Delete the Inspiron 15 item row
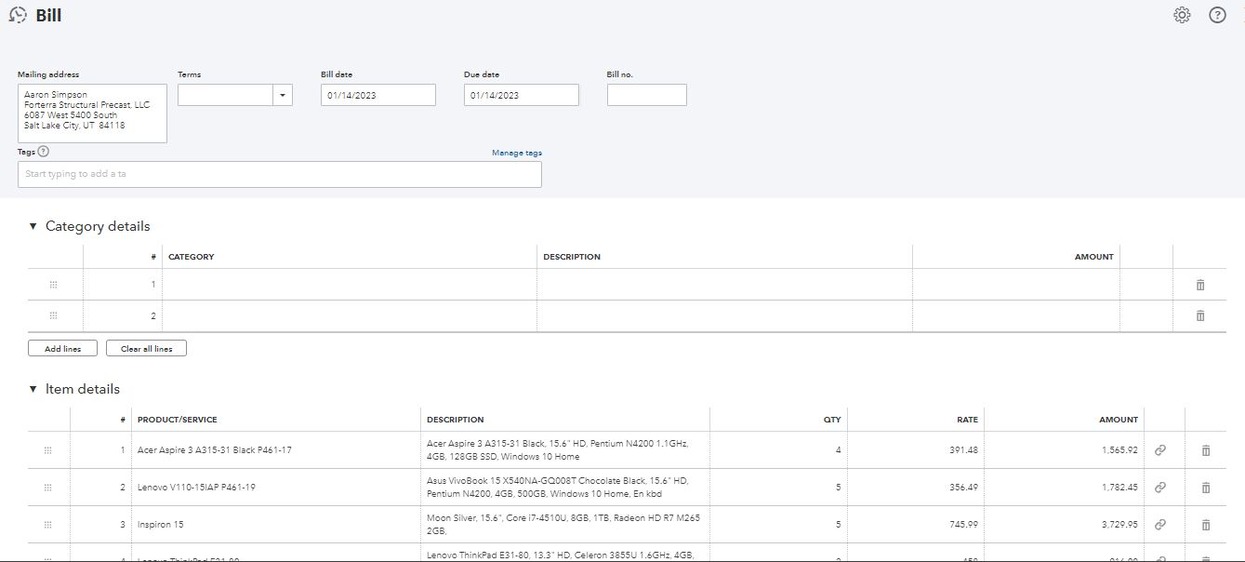1245x562 pixels. (x=1205, y=524)
